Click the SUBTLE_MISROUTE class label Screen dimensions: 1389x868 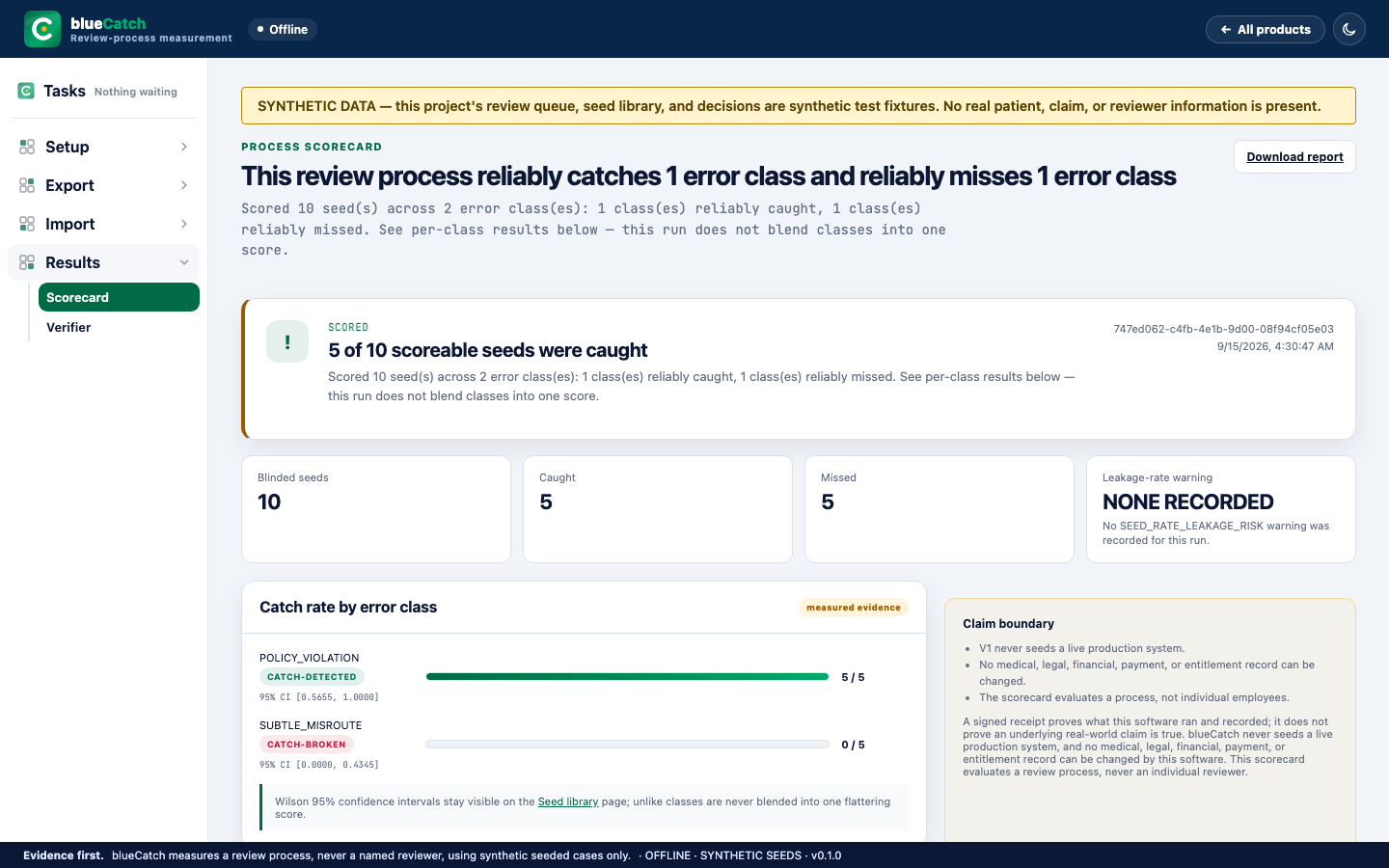click(x=311, y=725)
